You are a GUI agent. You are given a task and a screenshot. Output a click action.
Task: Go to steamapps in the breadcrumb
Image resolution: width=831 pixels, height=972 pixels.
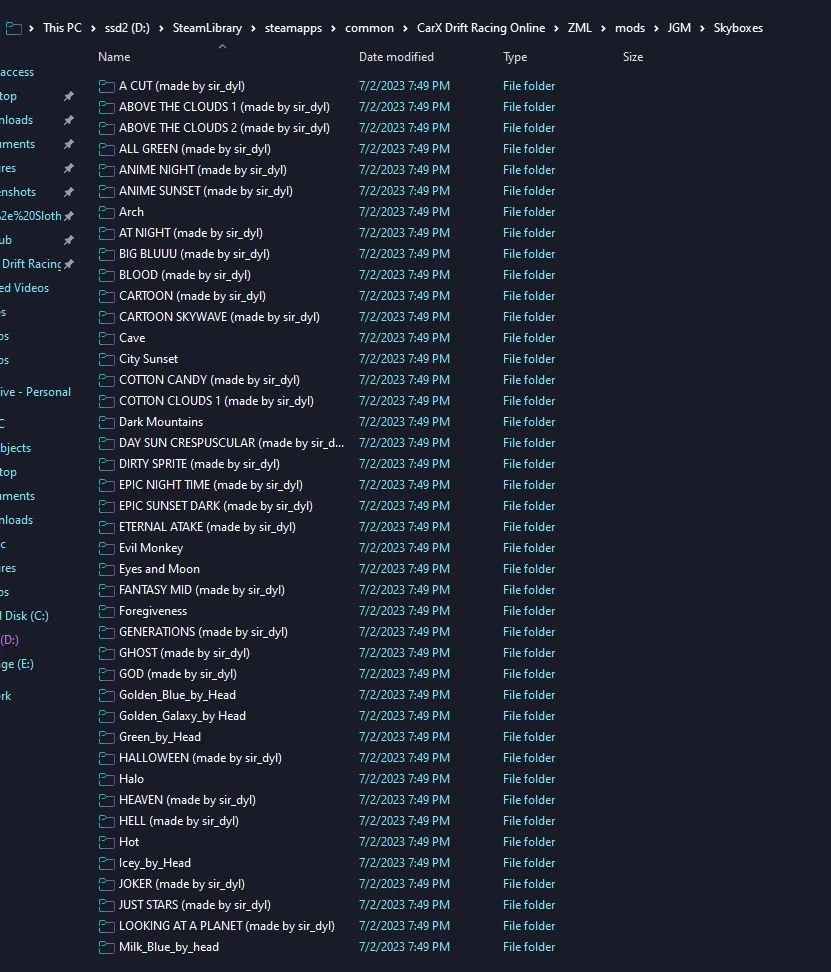pos(293,28)
